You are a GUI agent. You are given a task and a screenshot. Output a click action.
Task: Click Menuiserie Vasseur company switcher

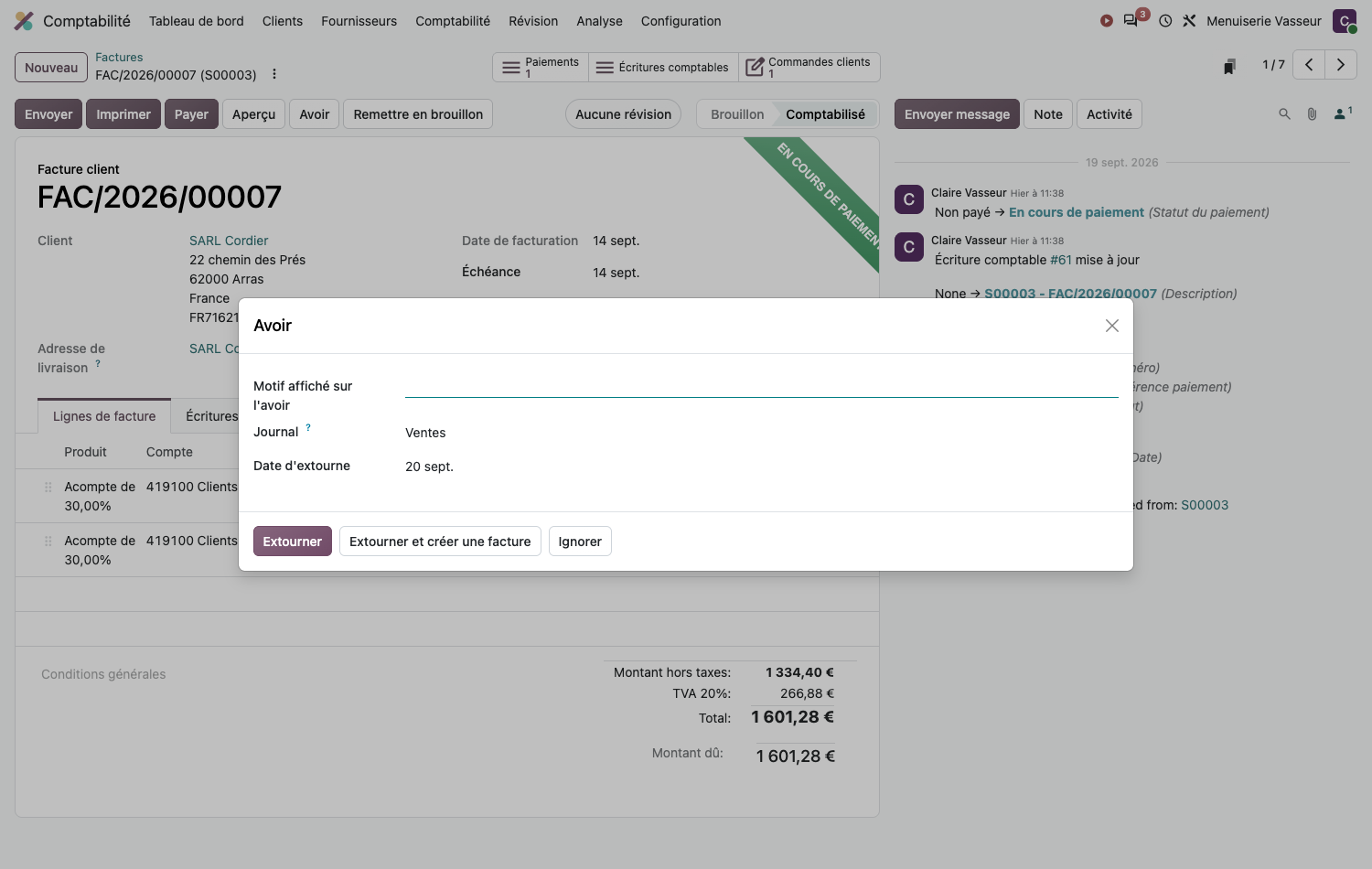click(1263, 21)
